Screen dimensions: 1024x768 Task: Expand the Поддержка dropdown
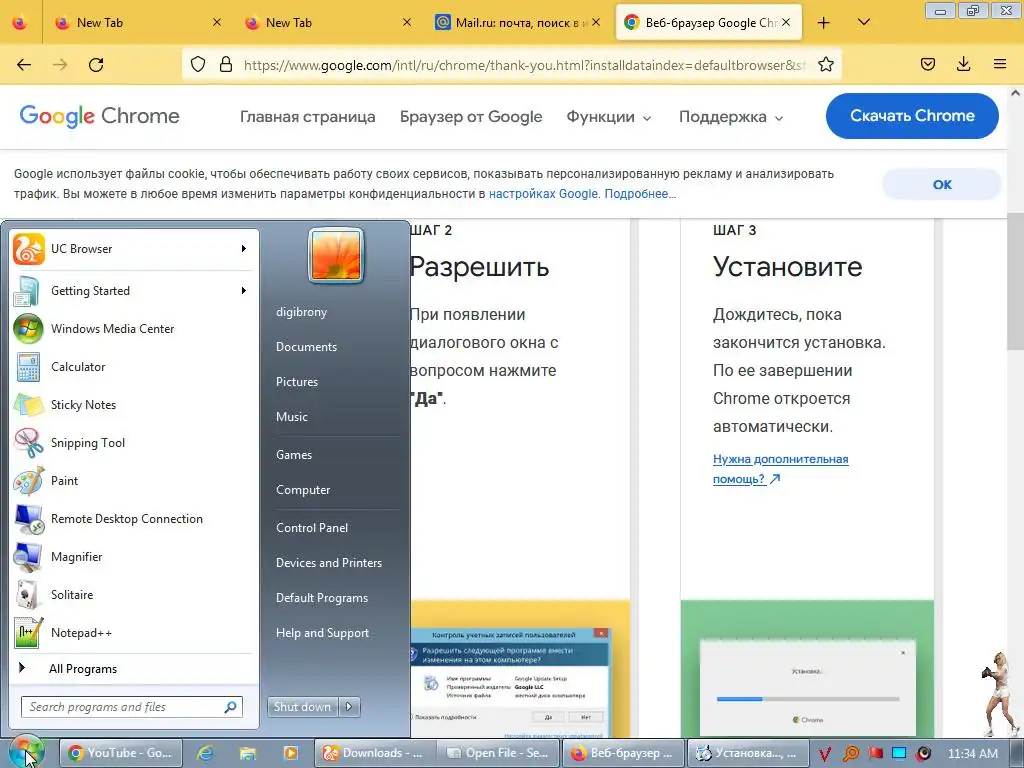tap(731, 117)
